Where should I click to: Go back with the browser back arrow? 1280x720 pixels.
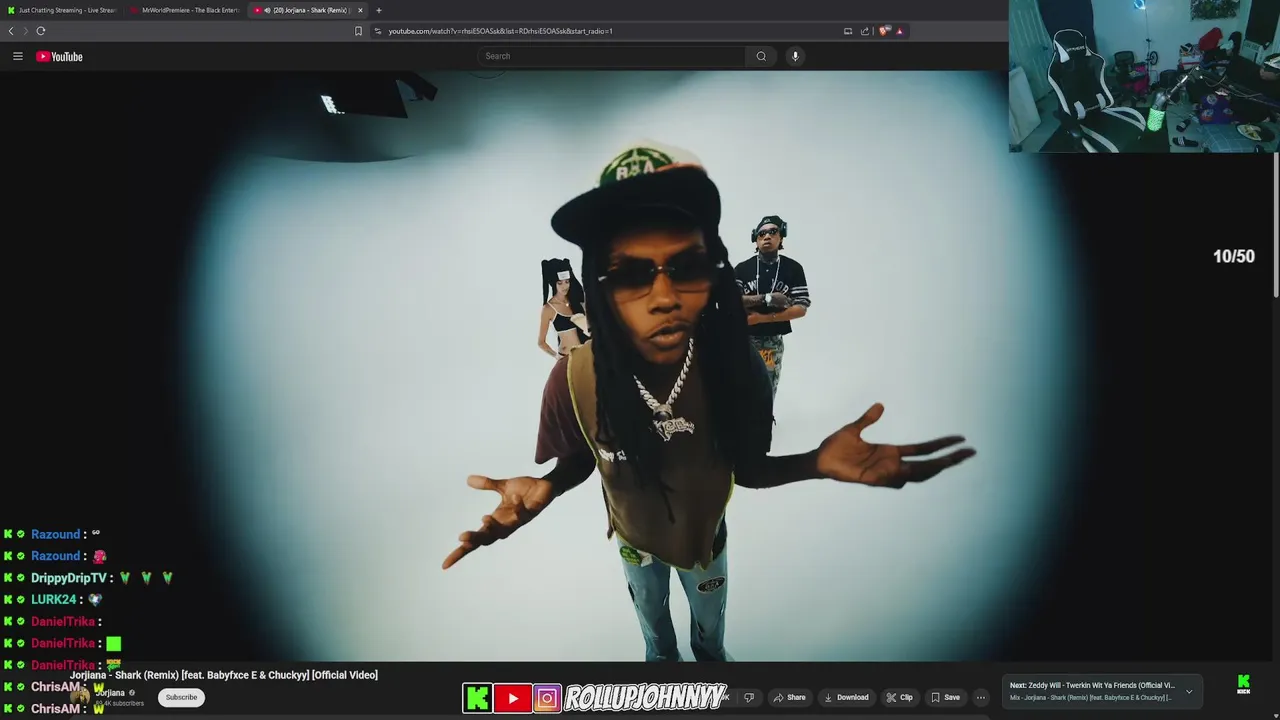pyautogui.click(x=11, y=31)
